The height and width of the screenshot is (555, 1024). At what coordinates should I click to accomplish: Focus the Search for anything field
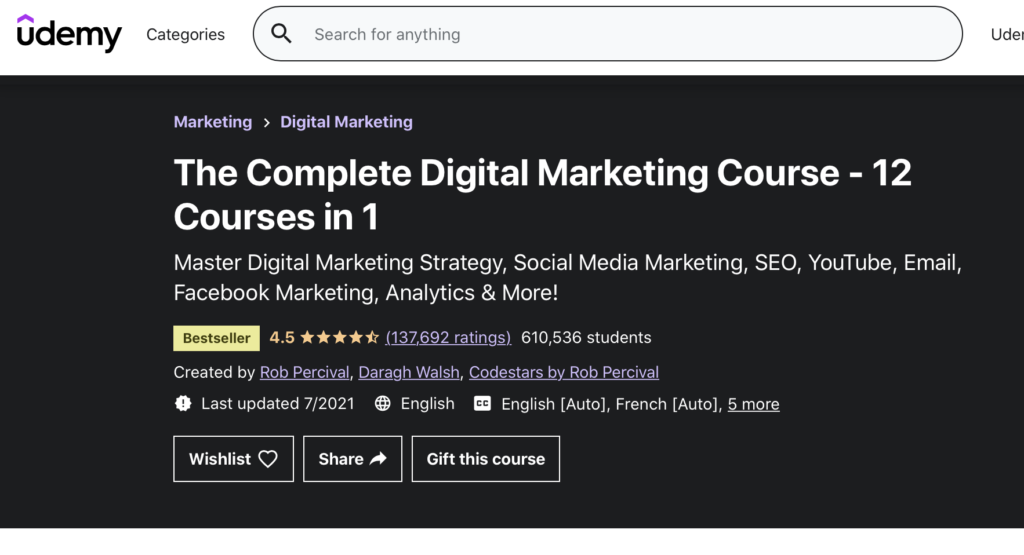click(x=607, y=34)
